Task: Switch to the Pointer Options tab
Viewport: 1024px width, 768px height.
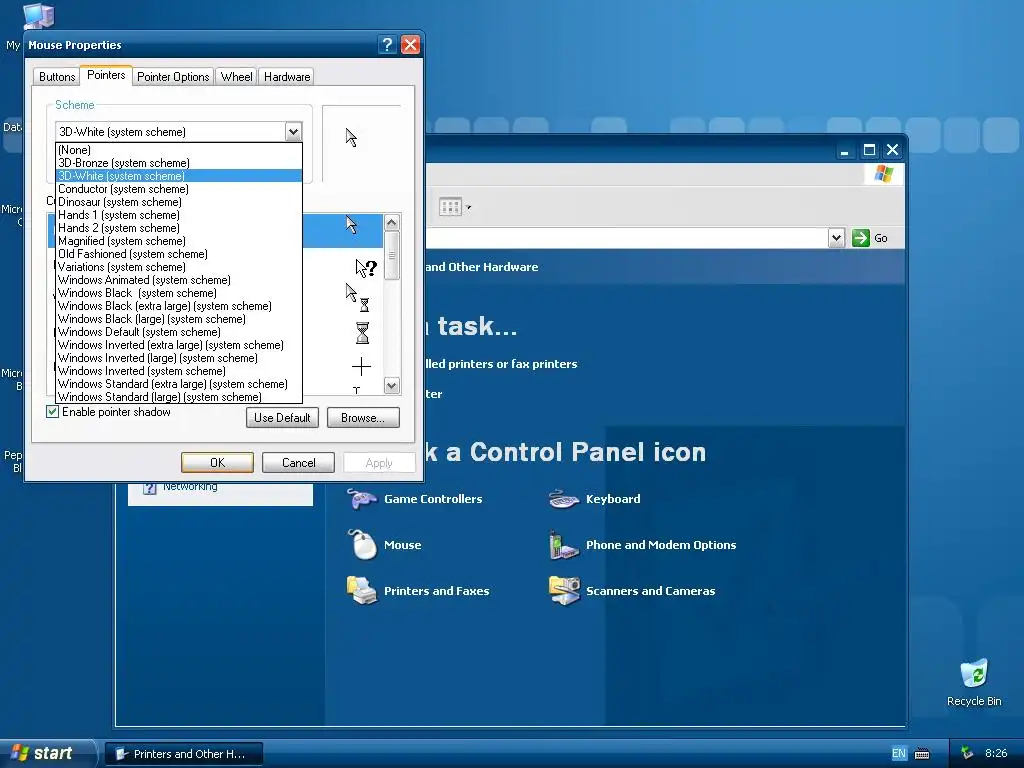Action: [x=173, y=77]
